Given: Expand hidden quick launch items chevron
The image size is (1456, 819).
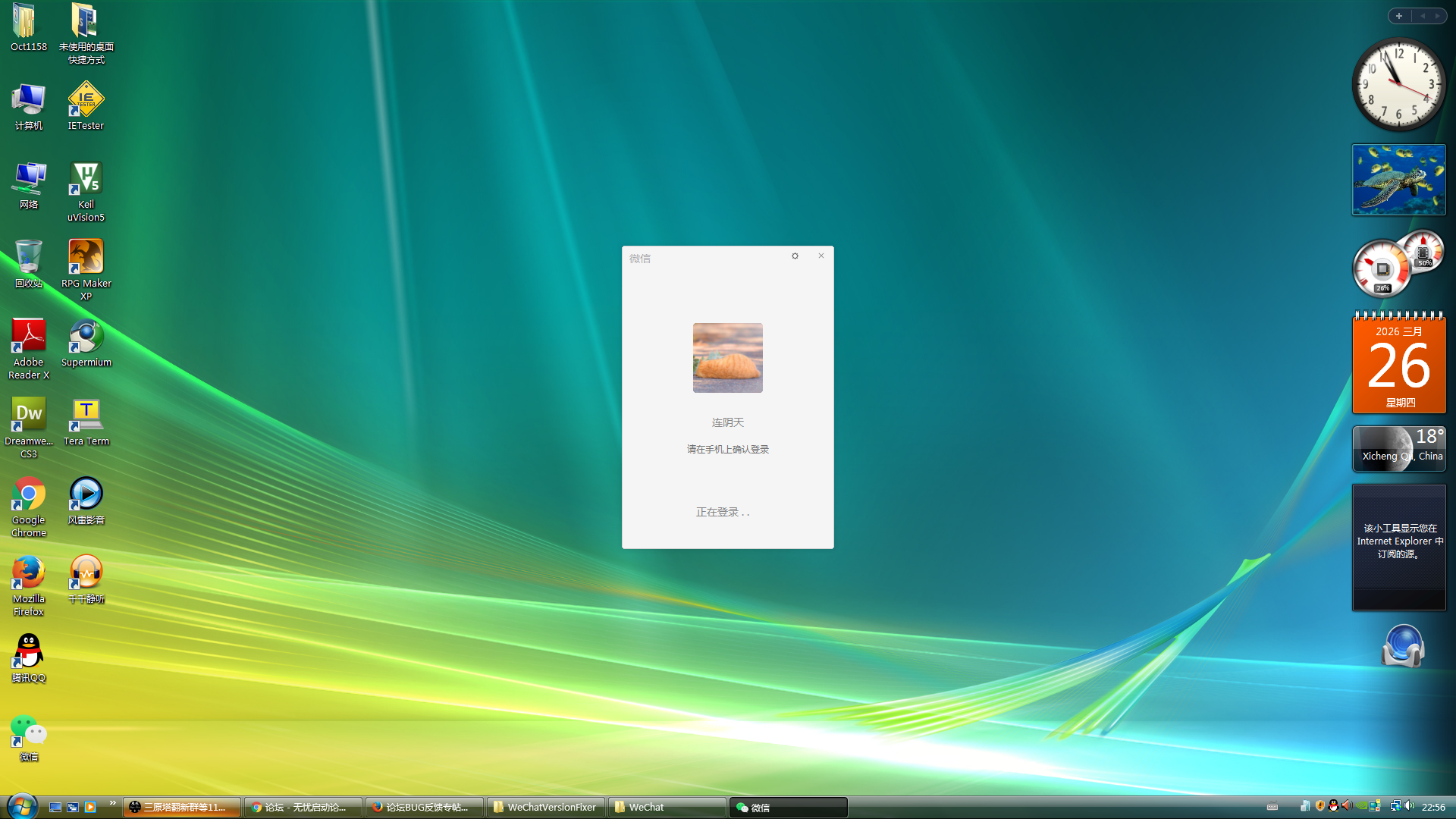Looking at the screenshot, I should point(113,802).
